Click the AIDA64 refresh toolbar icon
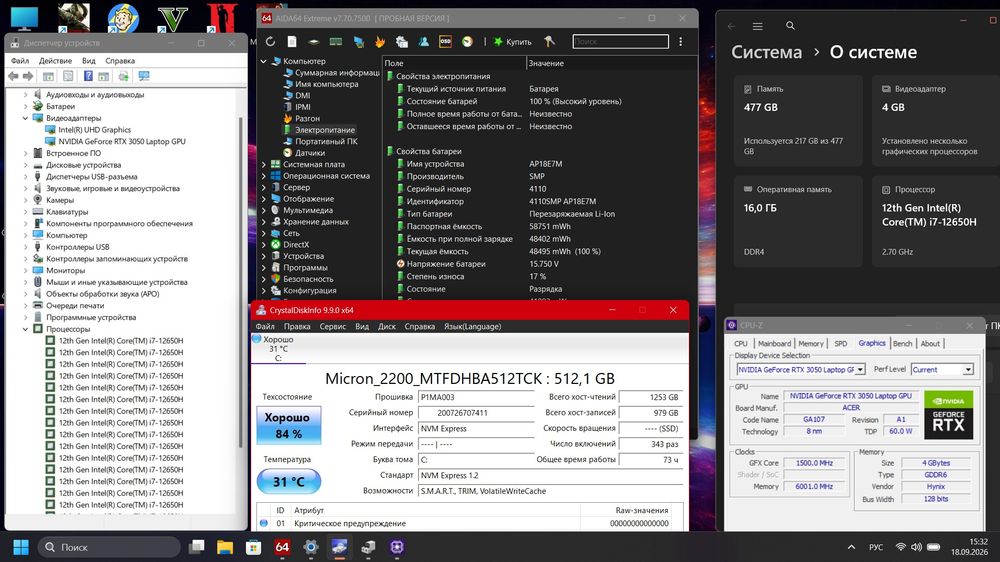The width and height of the screenshot is (1000, 562). click(270, 41)
